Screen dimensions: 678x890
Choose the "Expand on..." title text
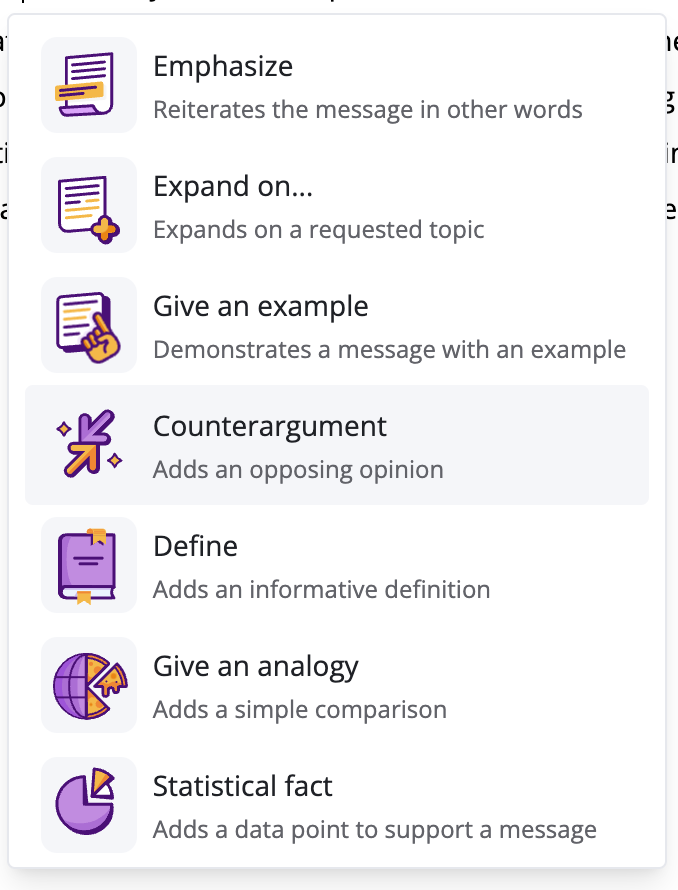(x=228, y=187)
